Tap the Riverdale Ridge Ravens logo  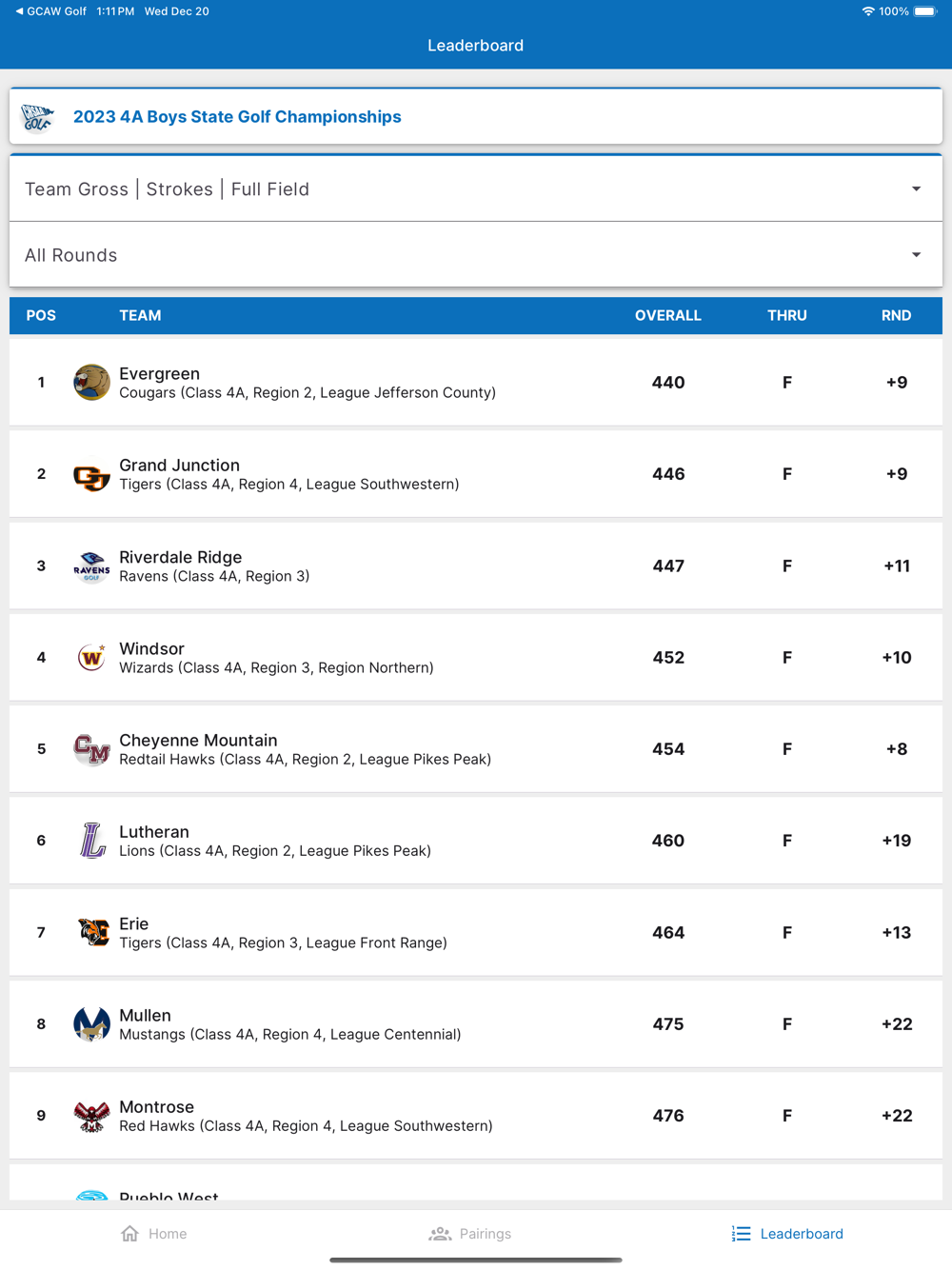(x=91, y=566)
